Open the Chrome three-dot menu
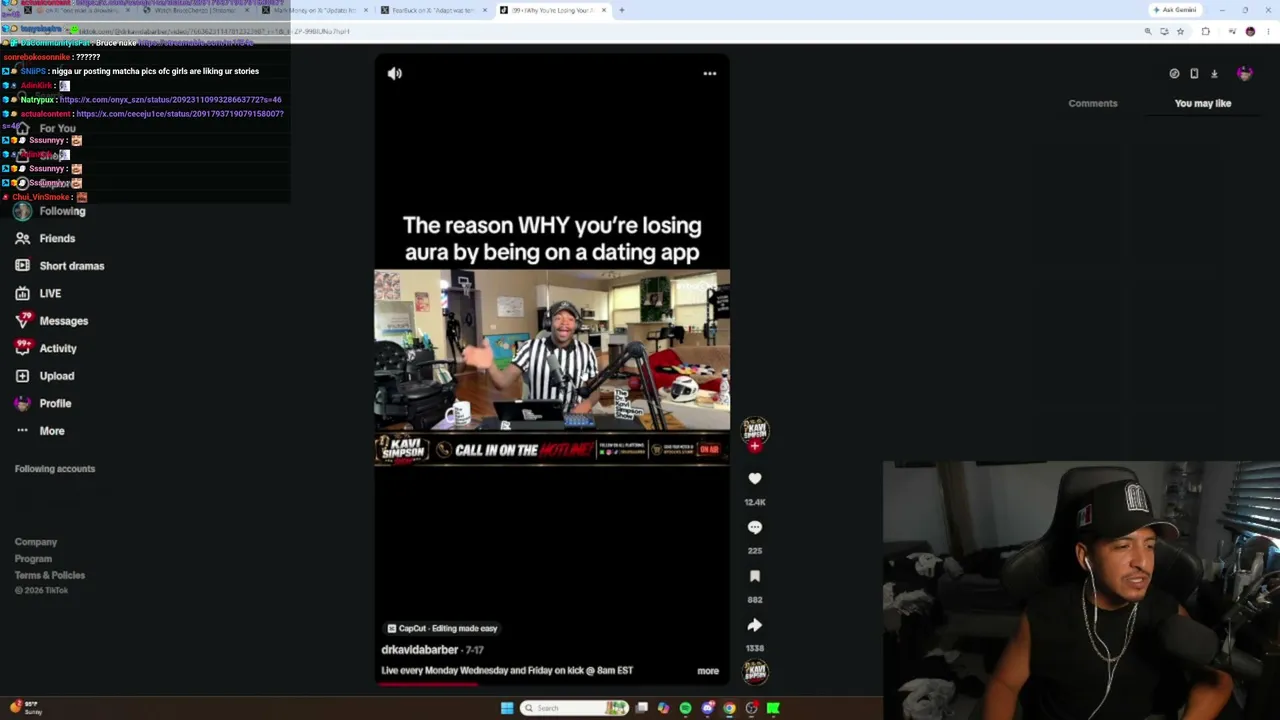 point(1268,31)
